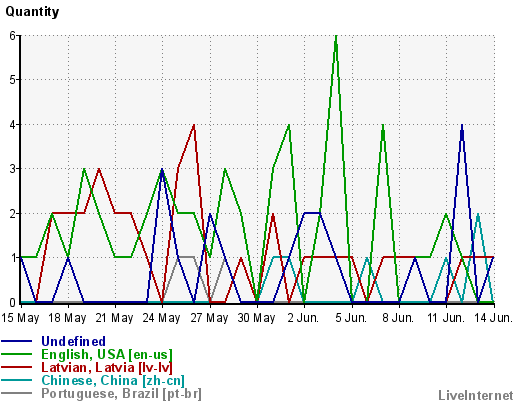Click the red peak at 4 near 26 May

click(x=194, y=125)
